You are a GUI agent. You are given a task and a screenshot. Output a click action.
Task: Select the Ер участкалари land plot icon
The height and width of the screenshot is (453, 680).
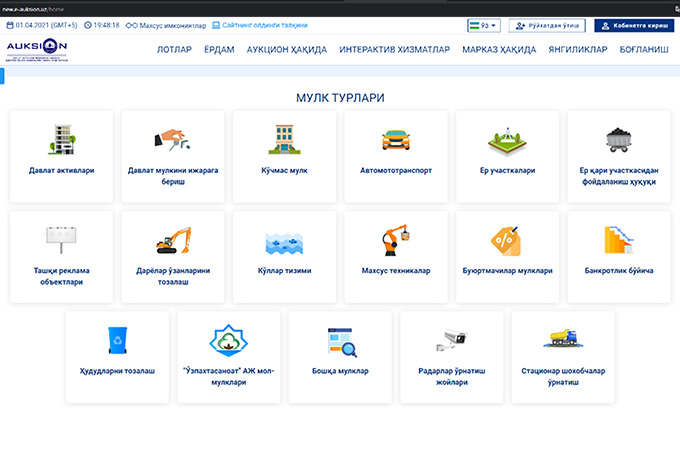[x=508, y=139]
